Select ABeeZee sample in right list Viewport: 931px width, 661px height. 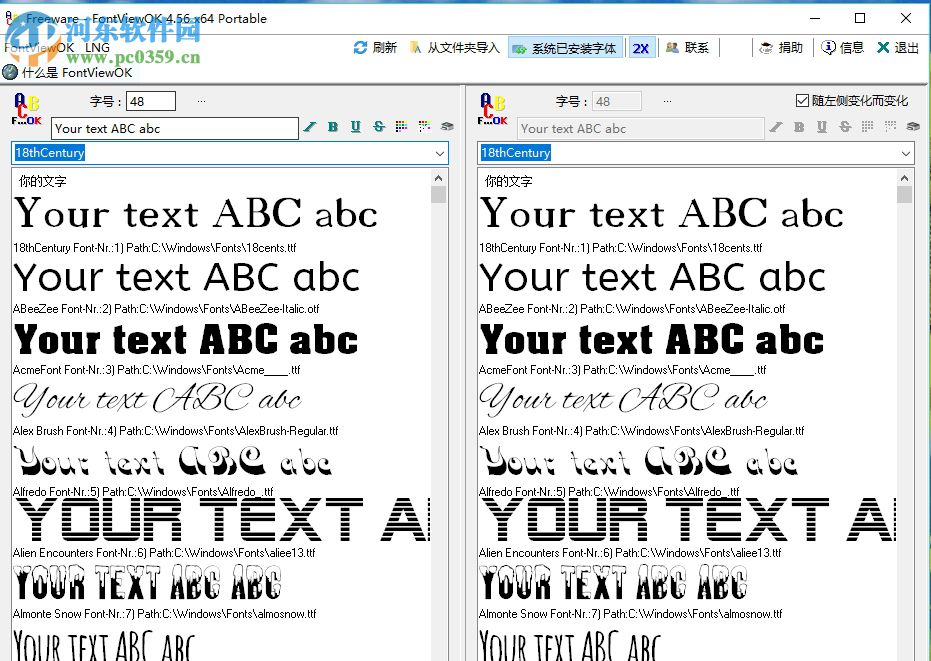point(653,277)
